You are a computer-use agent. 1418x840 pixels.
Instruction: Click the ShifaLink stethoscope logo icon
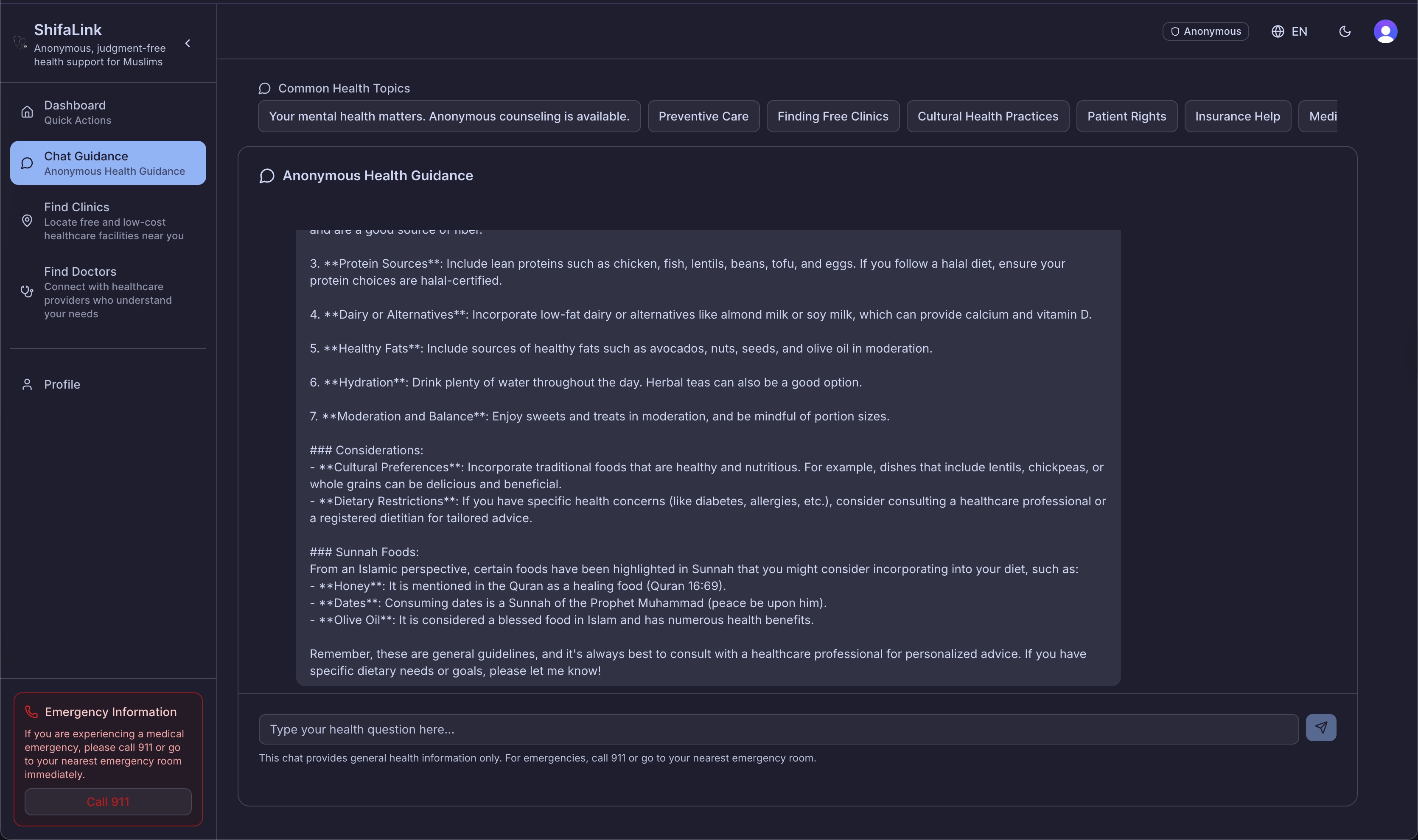[20, 43]
